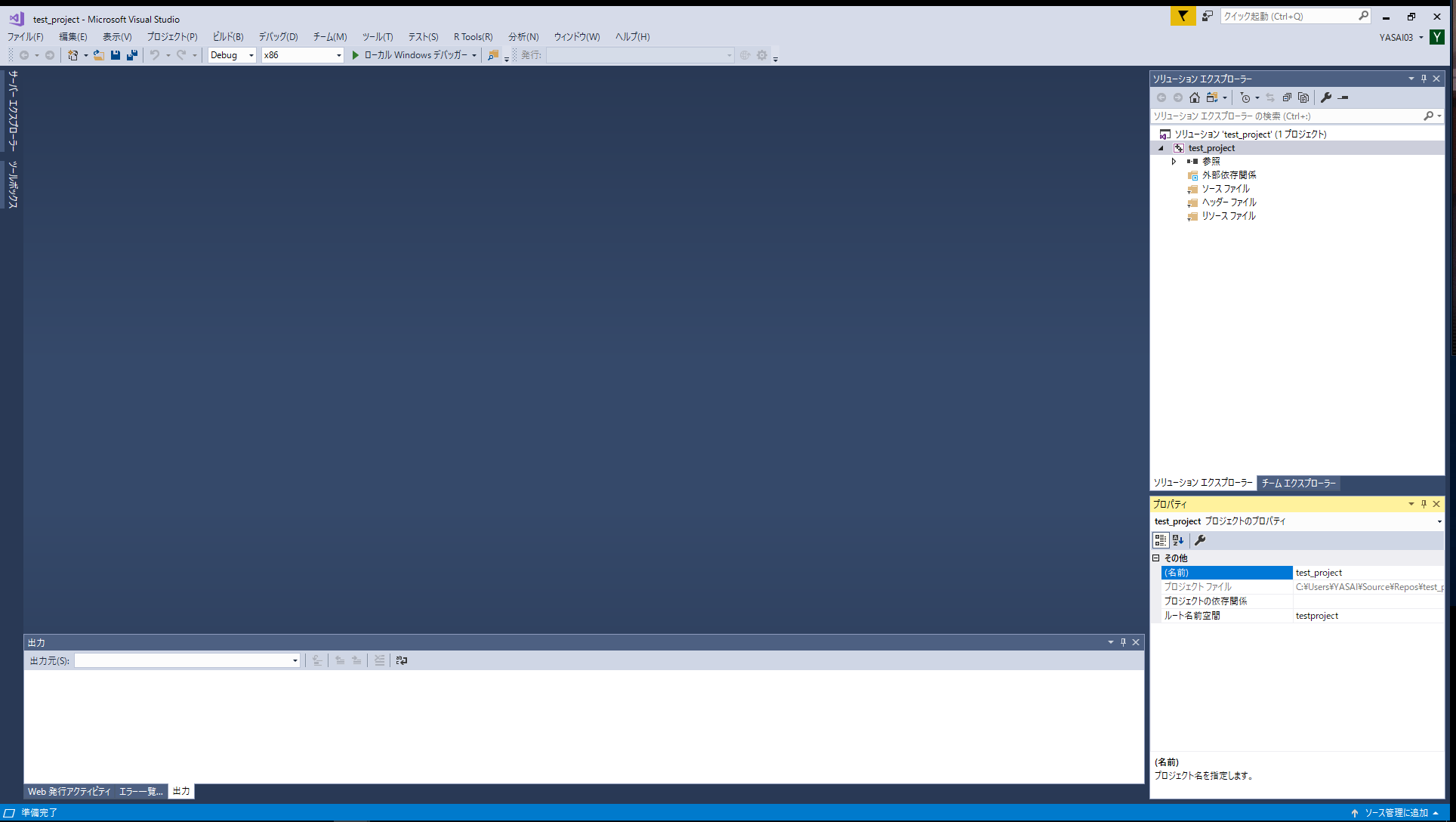Pin the プロパティ panel
1456x822 pixels.
point(1424,504)
